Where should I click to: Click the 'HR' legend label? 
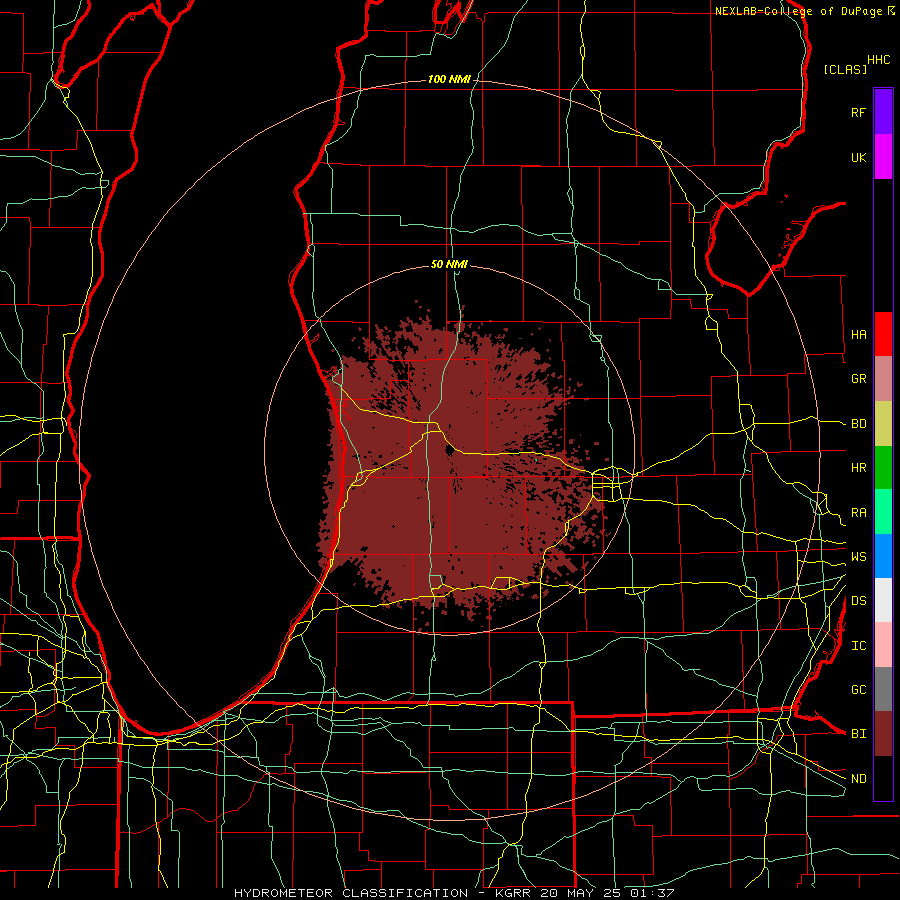tap(858, 468)
